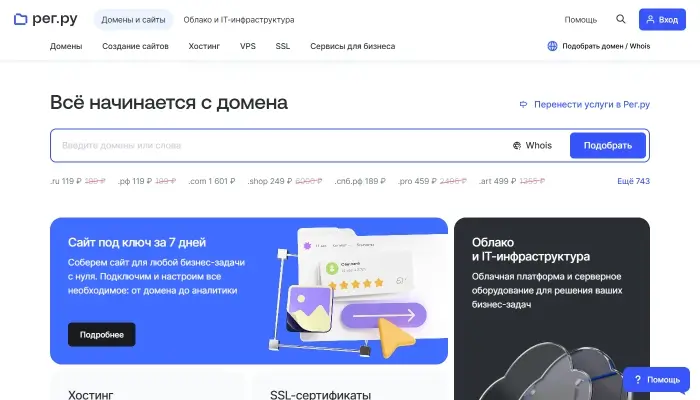
Task: Open the Облако и IT-инфраструктура dark card
Action: (552, 308)
